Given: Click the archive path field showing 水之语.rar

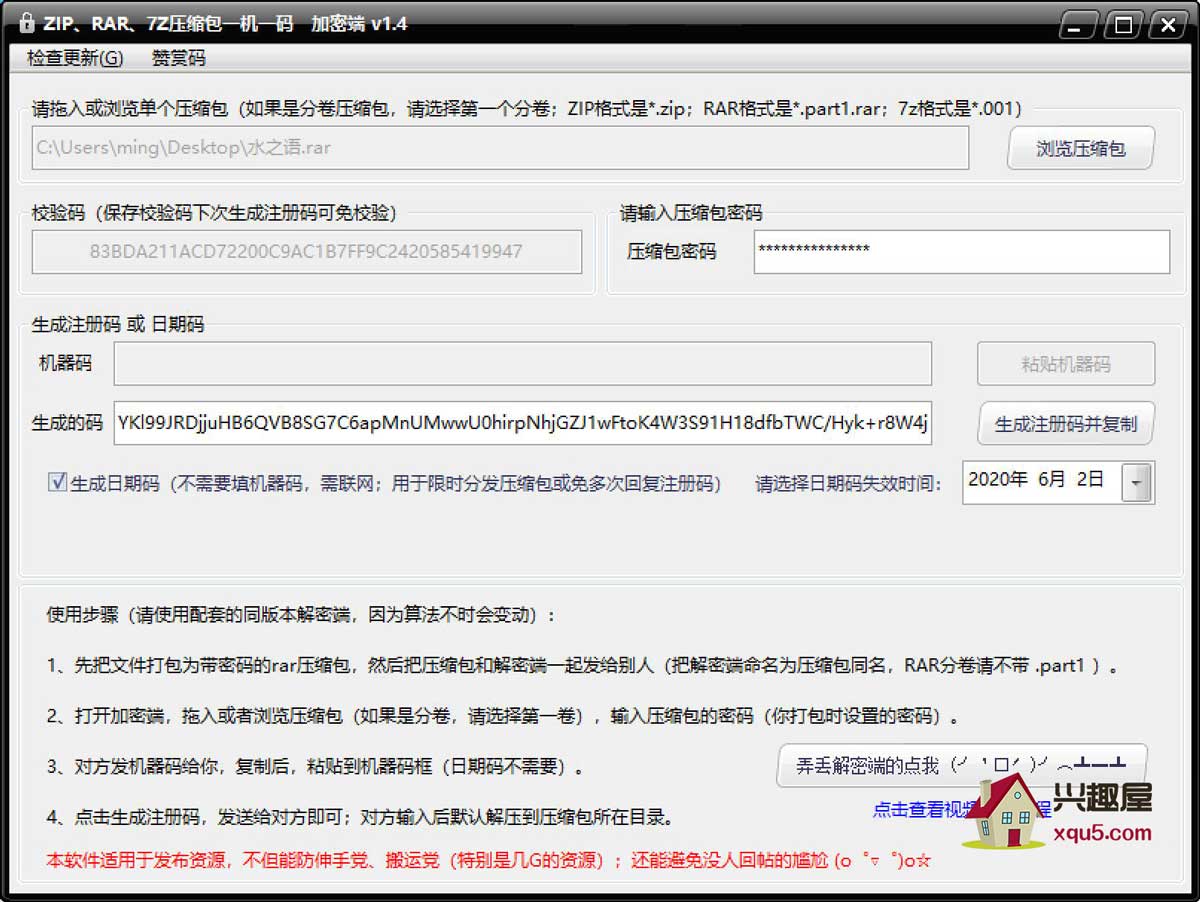Looking at the screenshot, I should click(x=500, y=148).
